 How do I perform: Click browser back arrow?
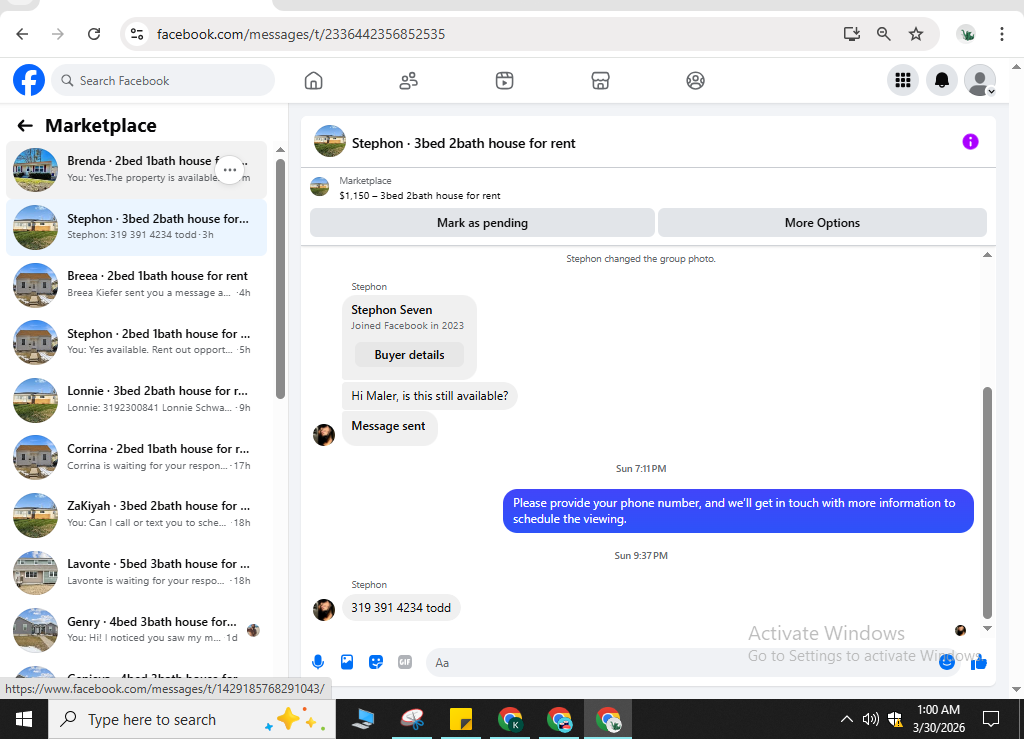point(22,34)
